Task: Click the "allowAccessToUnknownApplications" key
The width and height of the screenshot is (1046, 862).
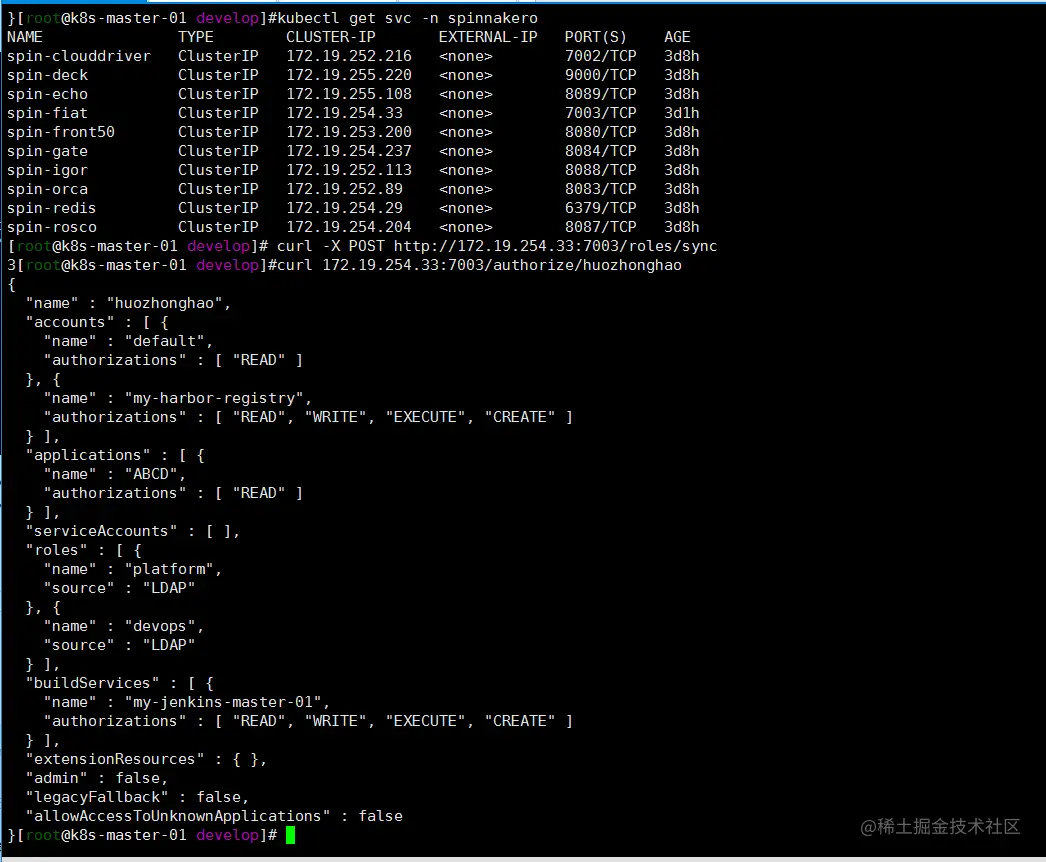Action: 177,817
